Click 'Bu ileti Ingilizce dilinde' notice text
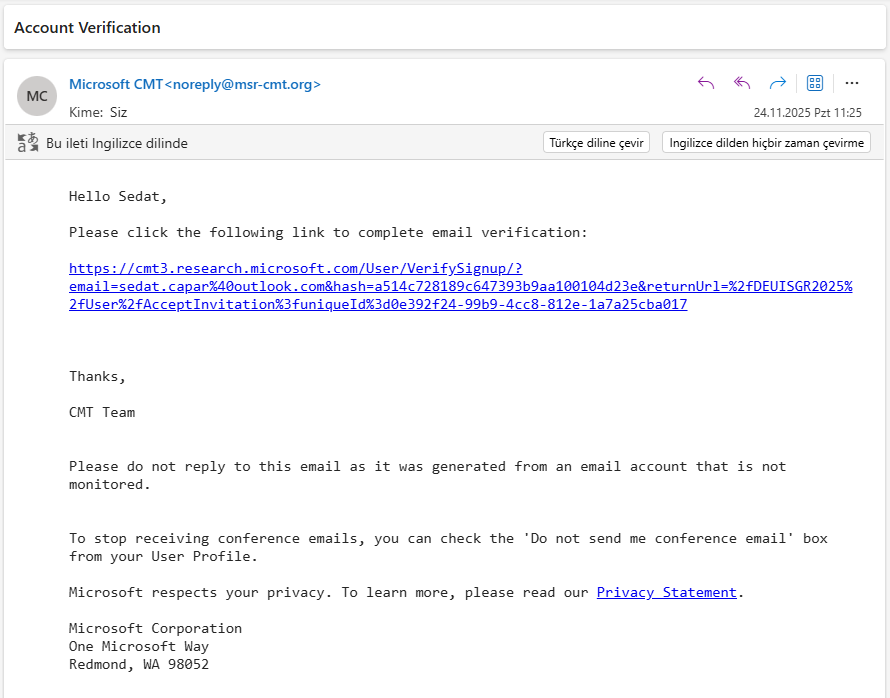Screen dimensions: 890x698 (x=117, y=143)
